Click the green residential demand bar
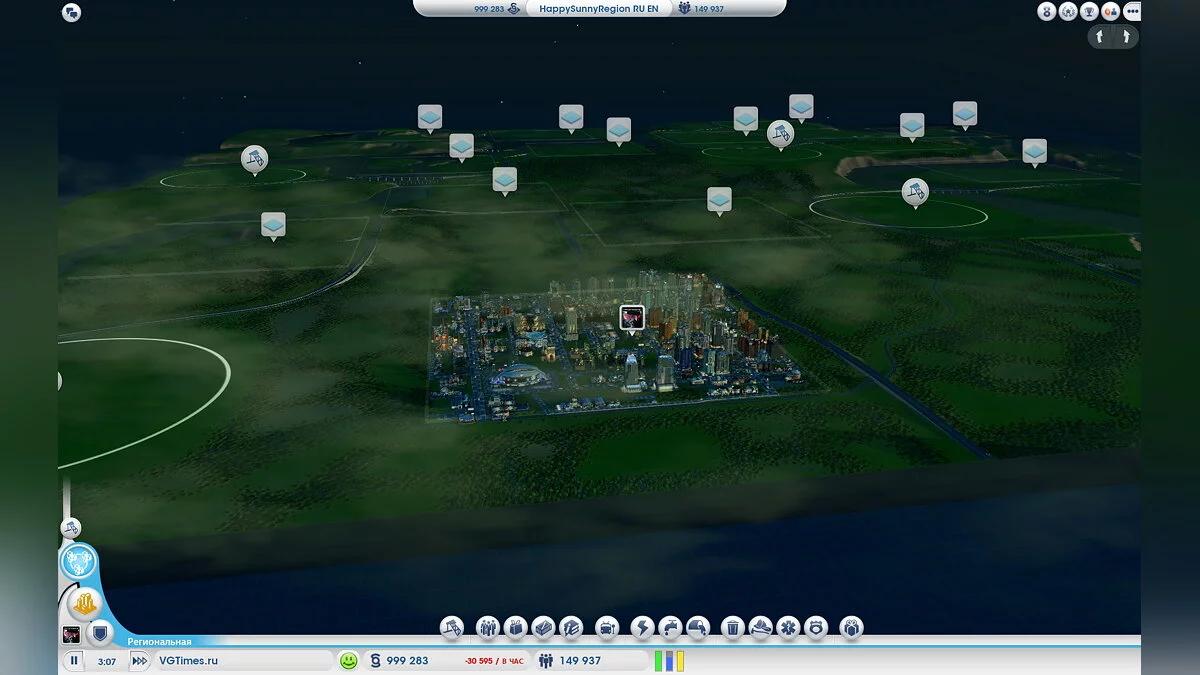1200x675 pixels. [659, 661]
